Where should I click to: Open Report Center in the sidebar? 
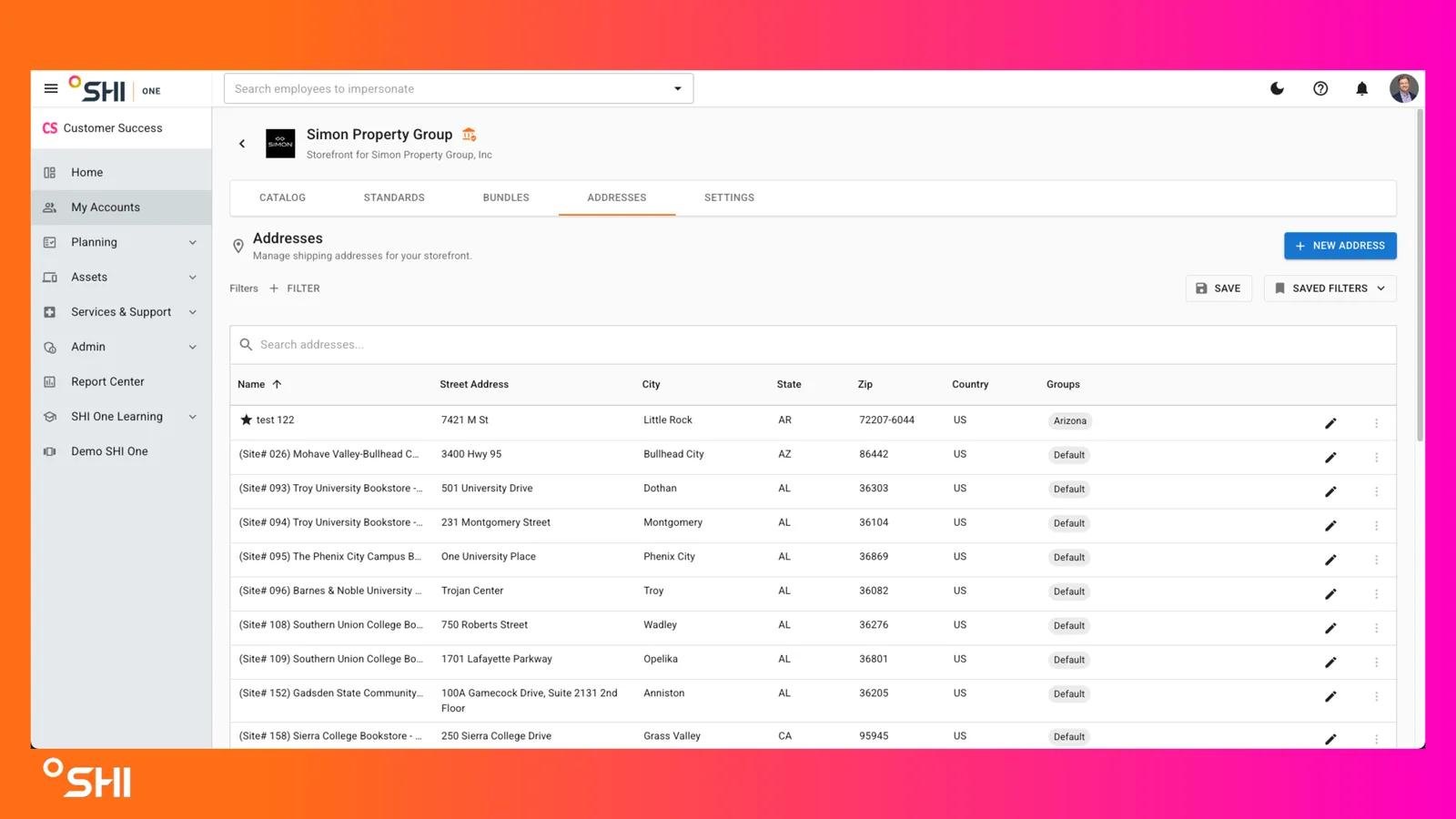point(121,381)
